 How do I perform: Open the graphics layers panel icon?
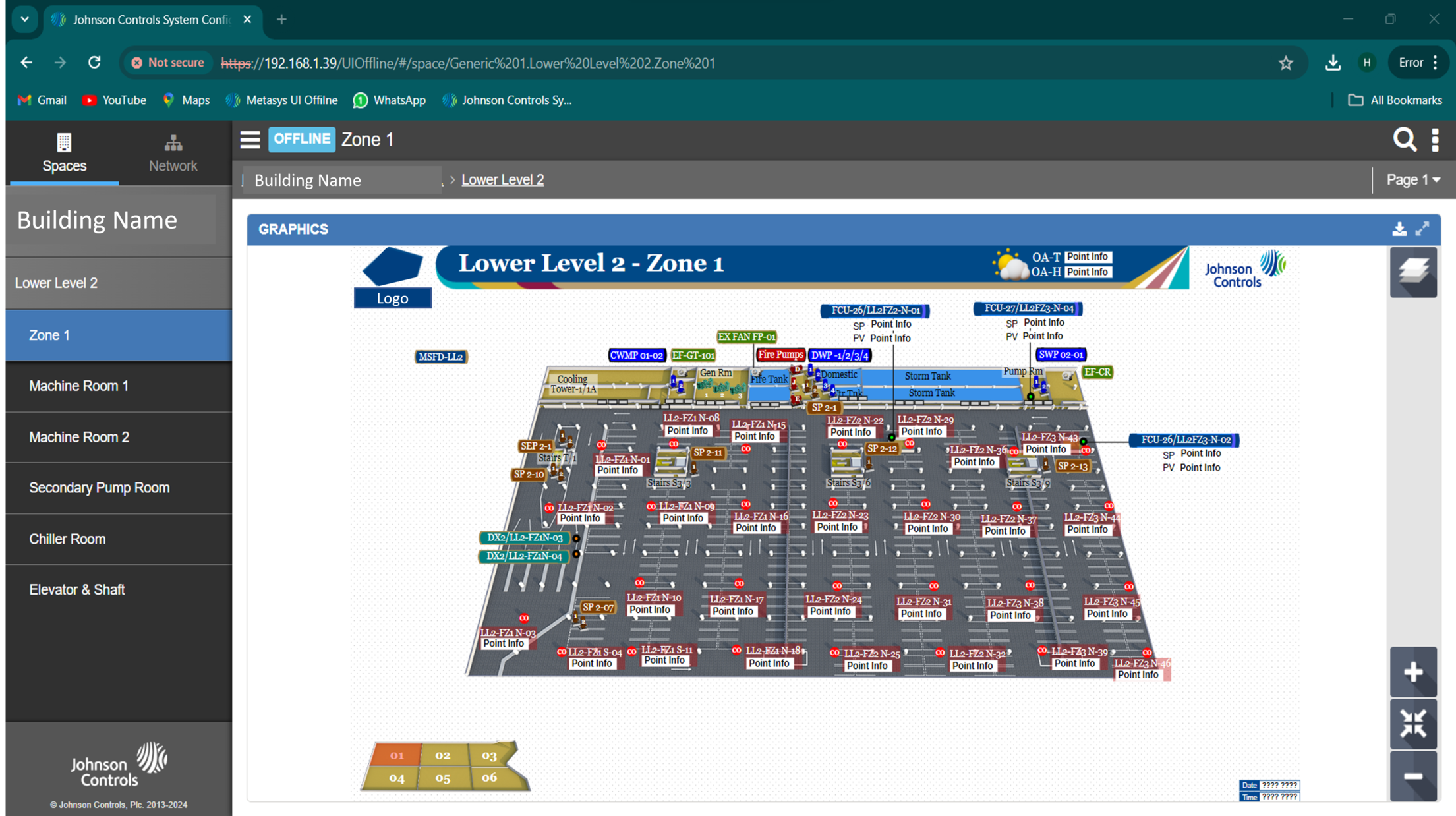click(1413, 272)
